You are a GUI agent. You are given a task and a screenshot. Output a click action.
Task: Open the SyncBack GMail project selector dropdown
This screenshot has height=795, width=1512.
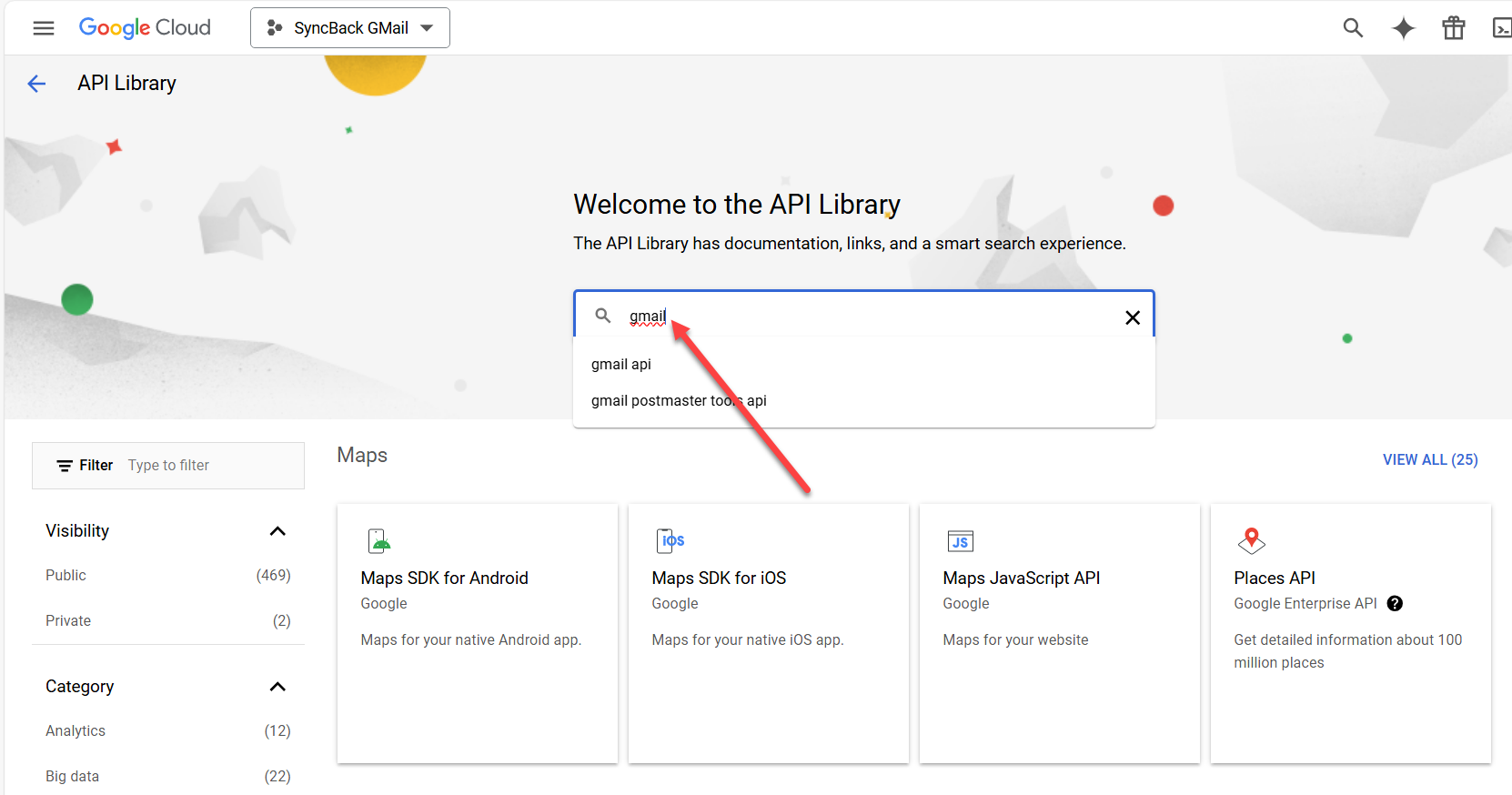(350, 28)
